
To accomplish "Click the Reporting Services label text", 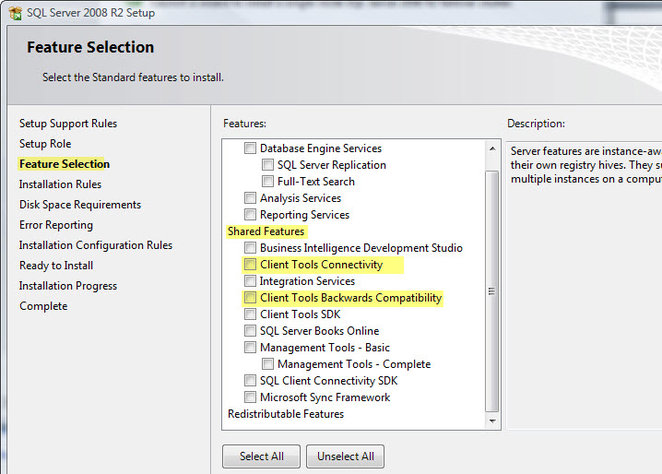I will click(x=304, y=215).
